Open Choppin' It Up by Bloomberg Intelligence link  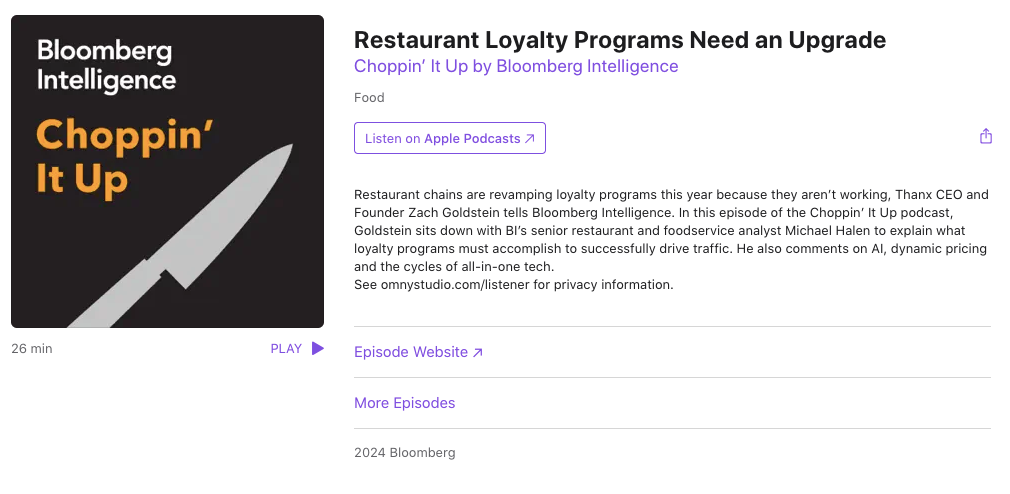tap(516, 66)
